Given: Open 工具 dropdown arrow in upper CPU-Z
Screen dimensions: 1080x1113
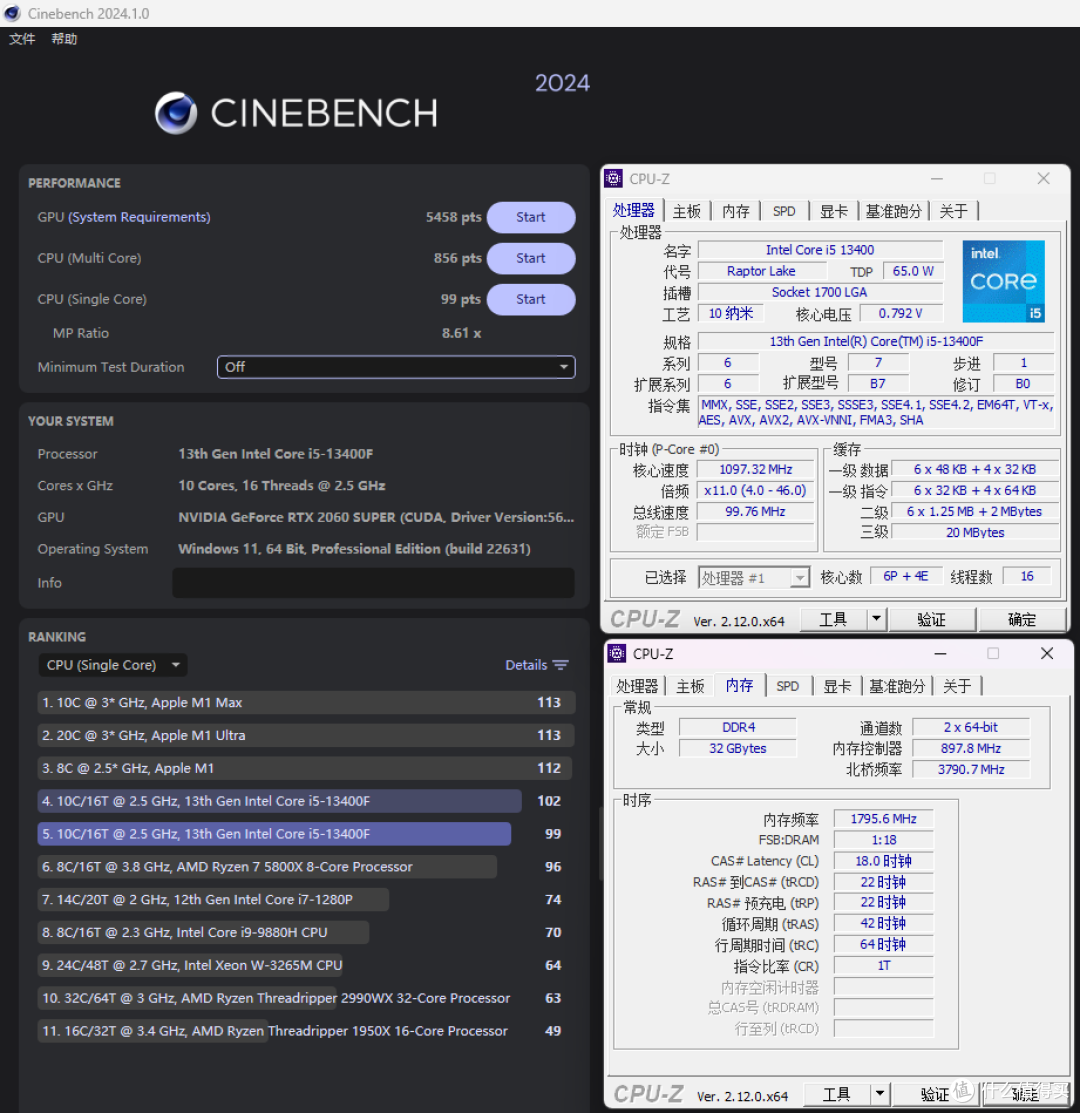Looking at the screenshot, I should 876,620.
